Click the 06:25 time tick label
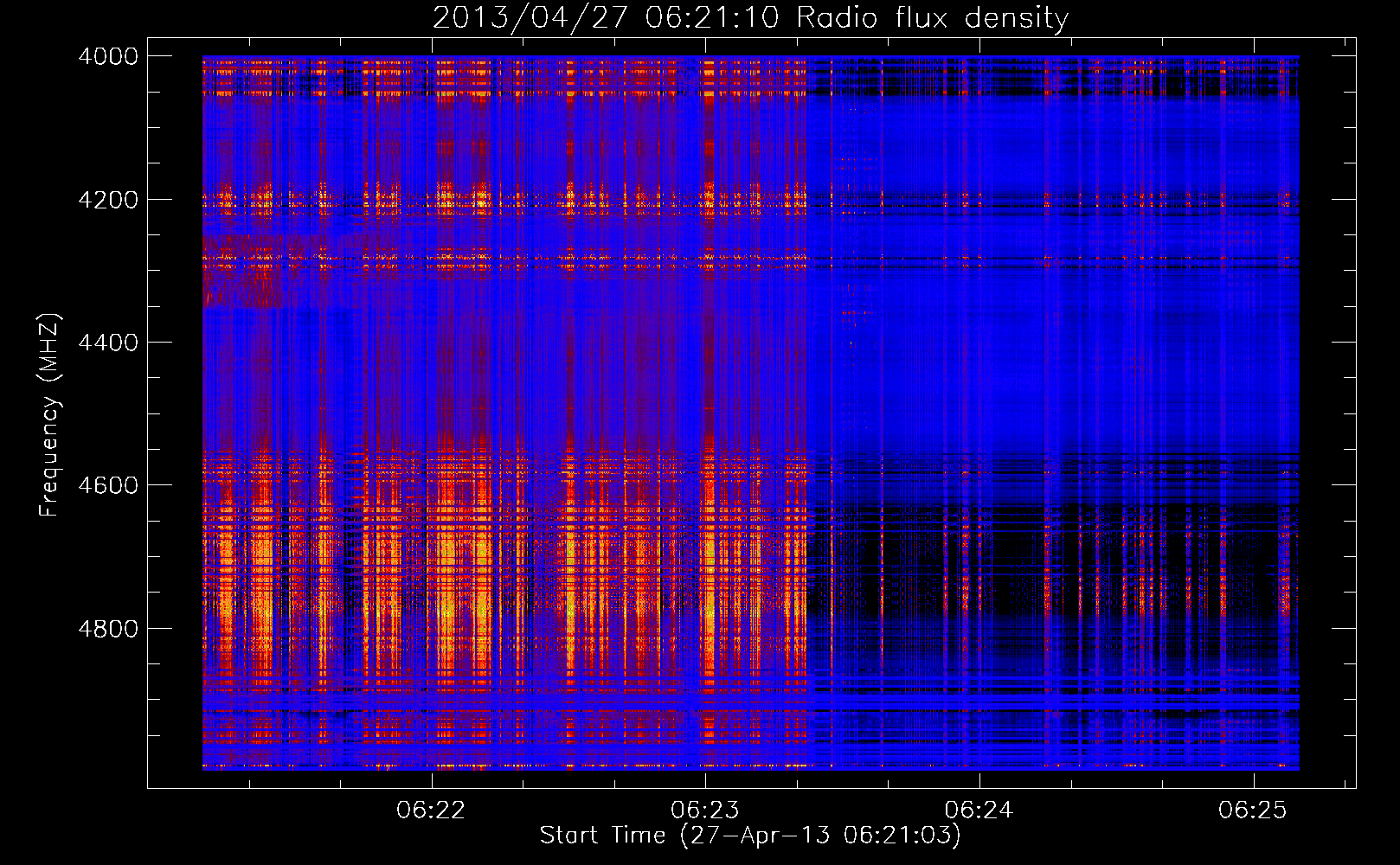 pyautogui.click(x=1253, y=810)
